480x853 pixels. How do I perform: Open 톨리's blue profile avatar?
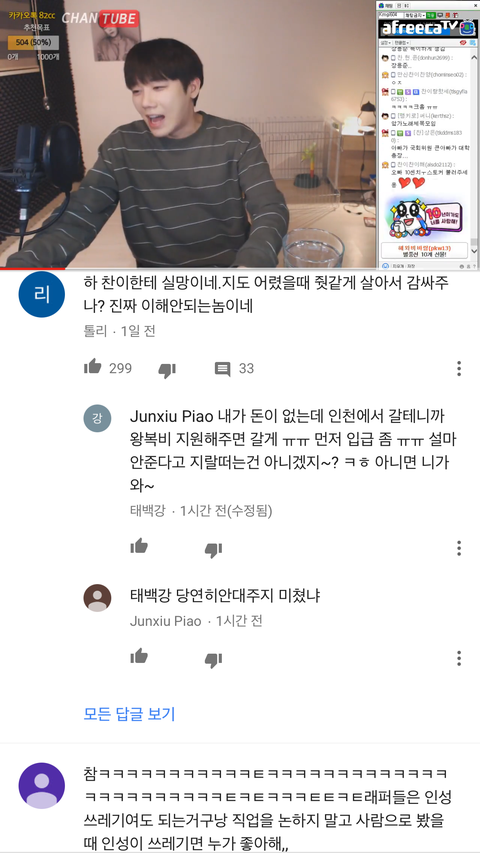click(41, 294)
